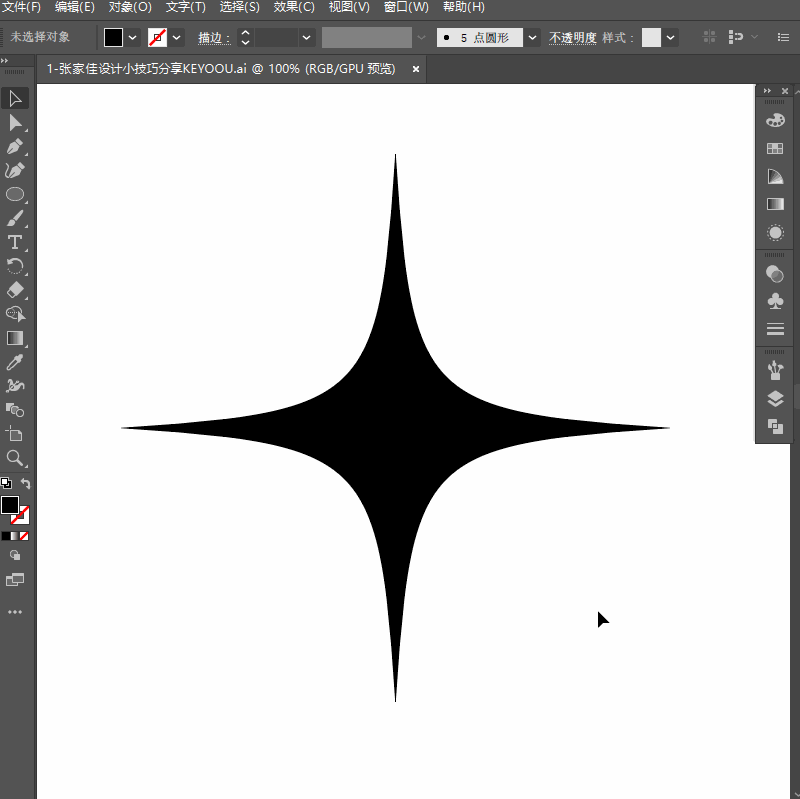This screenshot has height=799, width=800.
Task: Open the 样式 graphic style dropdown
Action: tap(670, 38)
